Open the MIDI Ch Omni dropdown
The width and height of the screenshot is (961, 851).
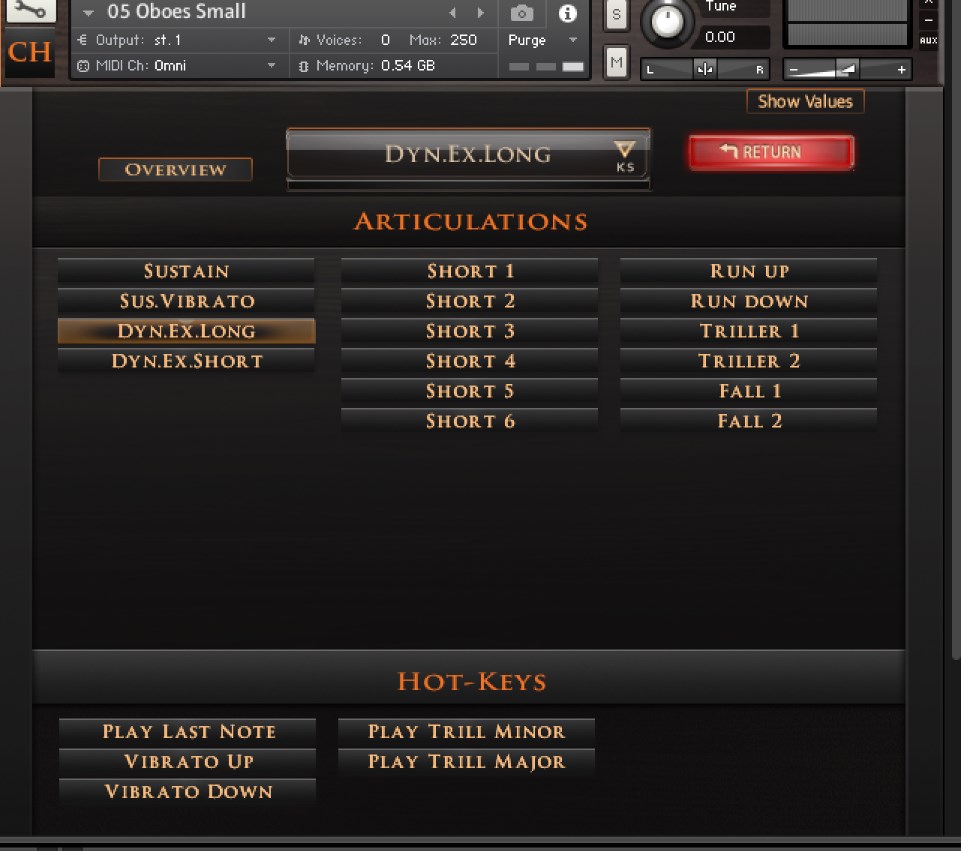(x=271, y=66)
